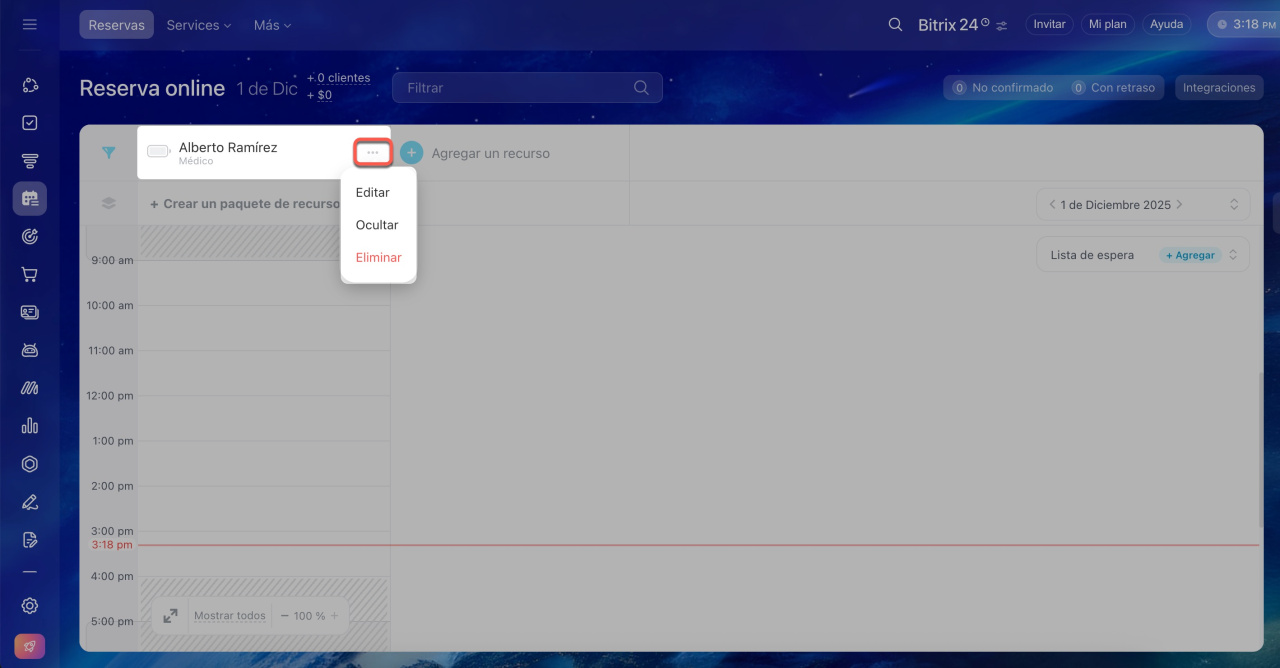Screen dimensions: 1280x668
Task: Click the expand fullscreen arrows icon
Action: [170, 616]
